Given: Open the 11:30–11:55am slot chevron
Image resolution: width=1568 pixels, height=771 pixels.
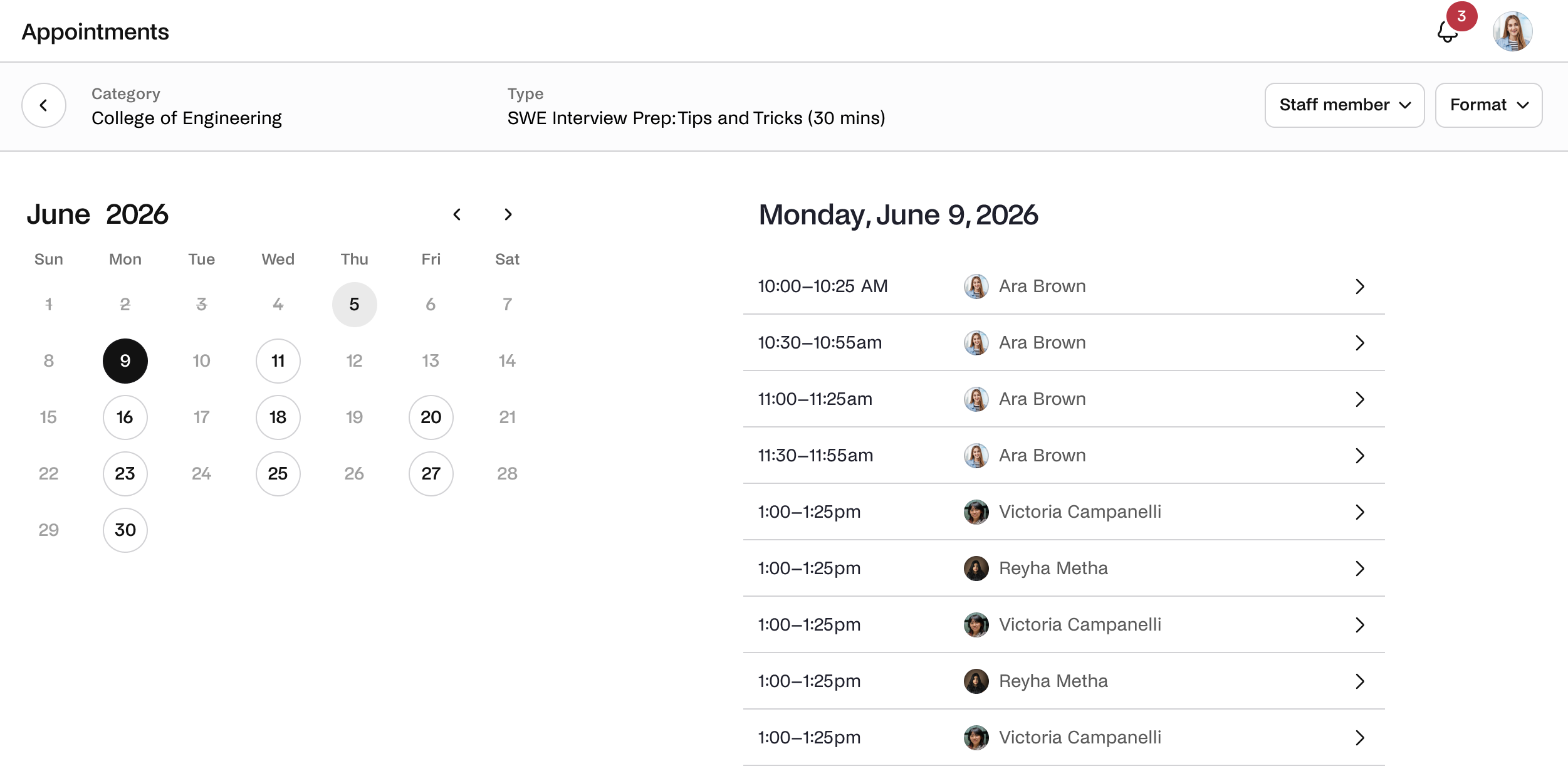Looking at the screenshot, I should tap(1359, 456).
